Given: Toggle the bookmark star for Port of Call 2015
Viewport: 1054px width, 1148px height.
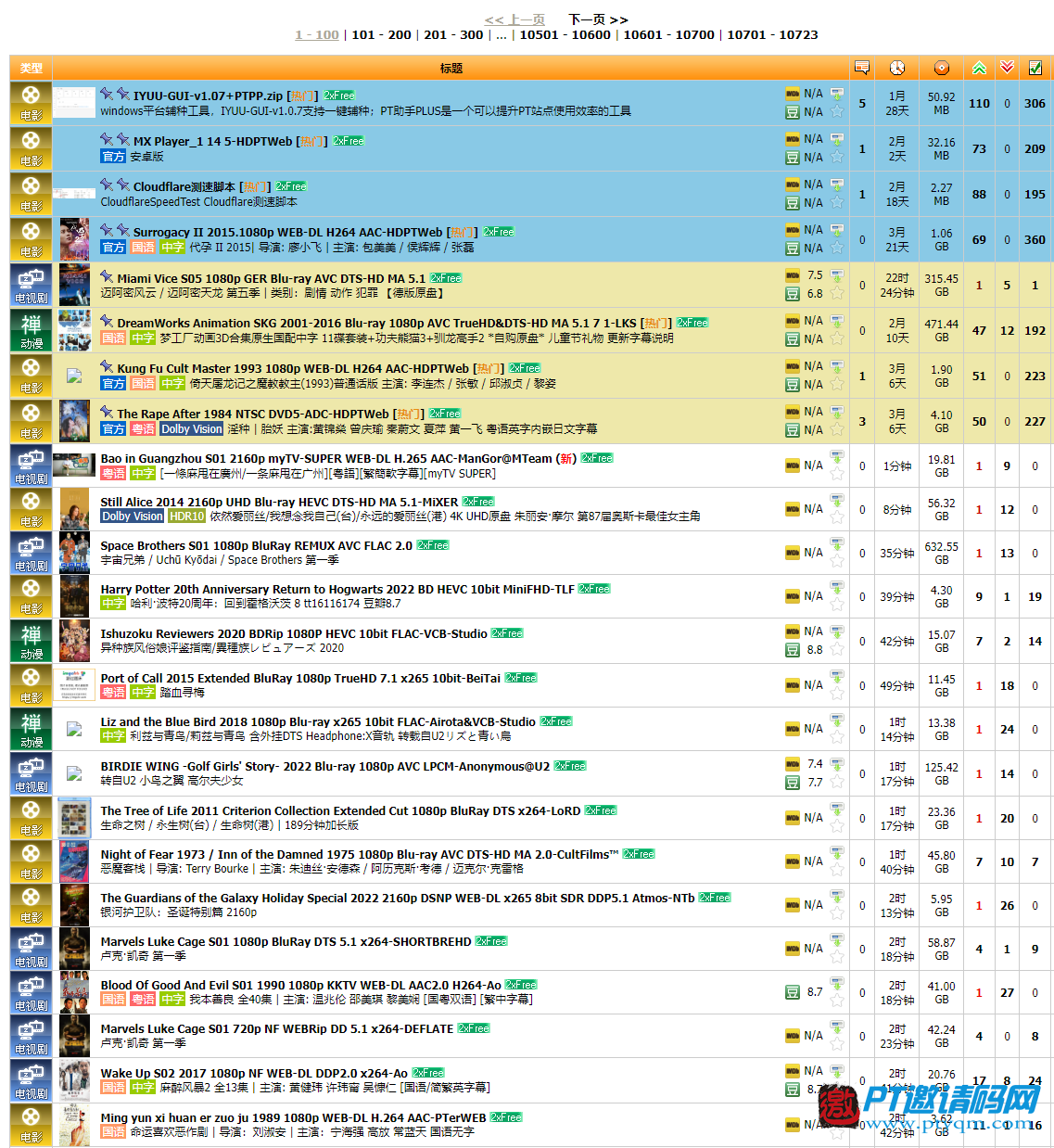Looking at the screenshot, I should 837,694.
